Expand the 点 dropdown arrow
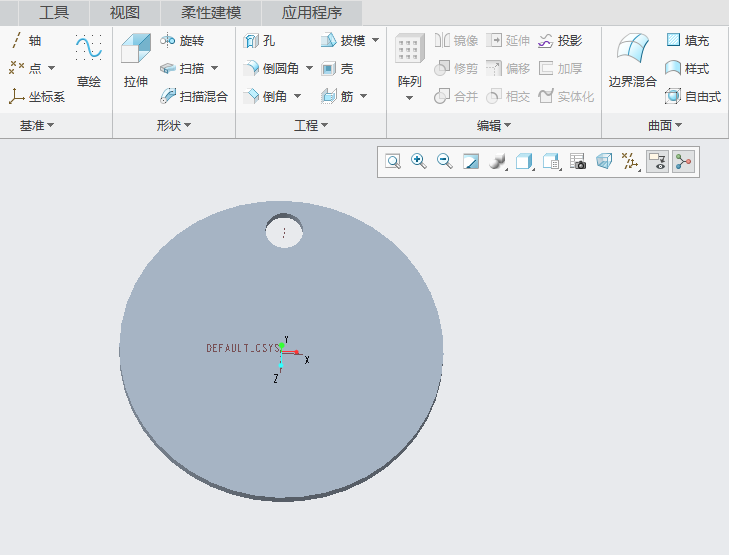Image resolution: width=729 pixels, height=555 pixels. (x=52, y=68)
